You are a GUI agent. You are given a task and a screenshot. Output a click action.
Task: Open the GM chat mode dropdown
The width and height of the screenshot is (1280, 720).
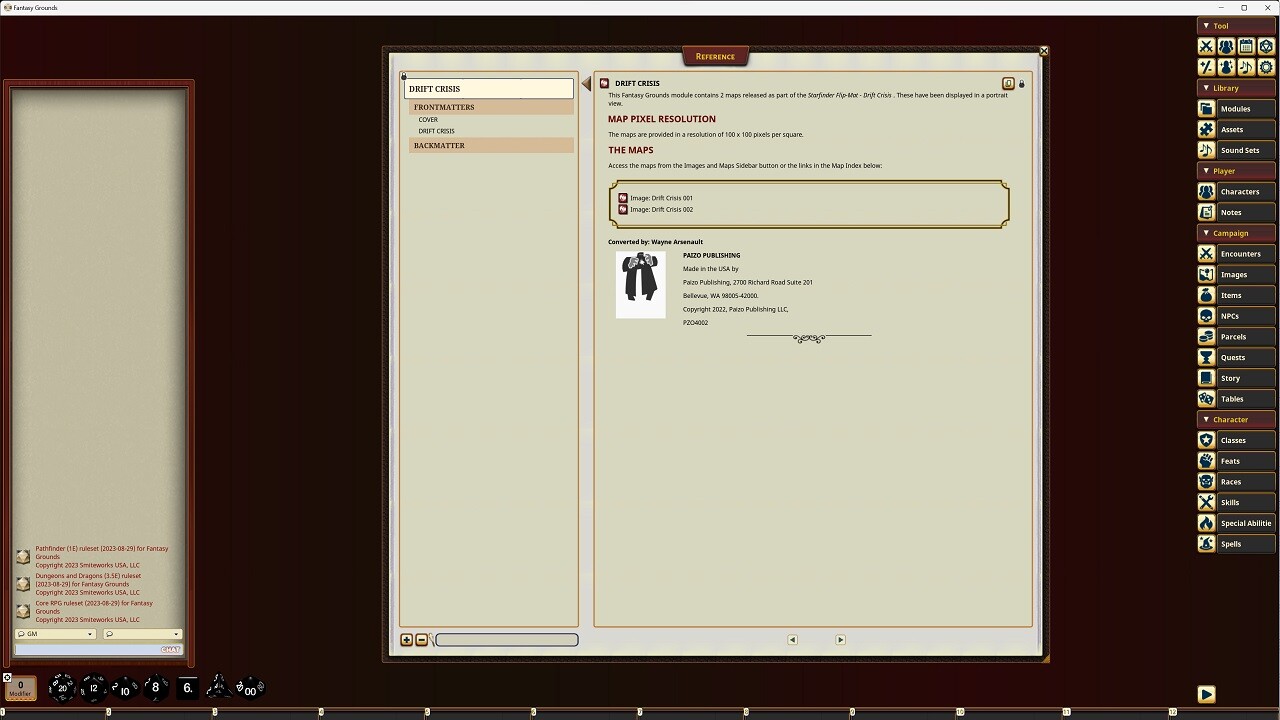pyautogui.click(x=55, y=634)
